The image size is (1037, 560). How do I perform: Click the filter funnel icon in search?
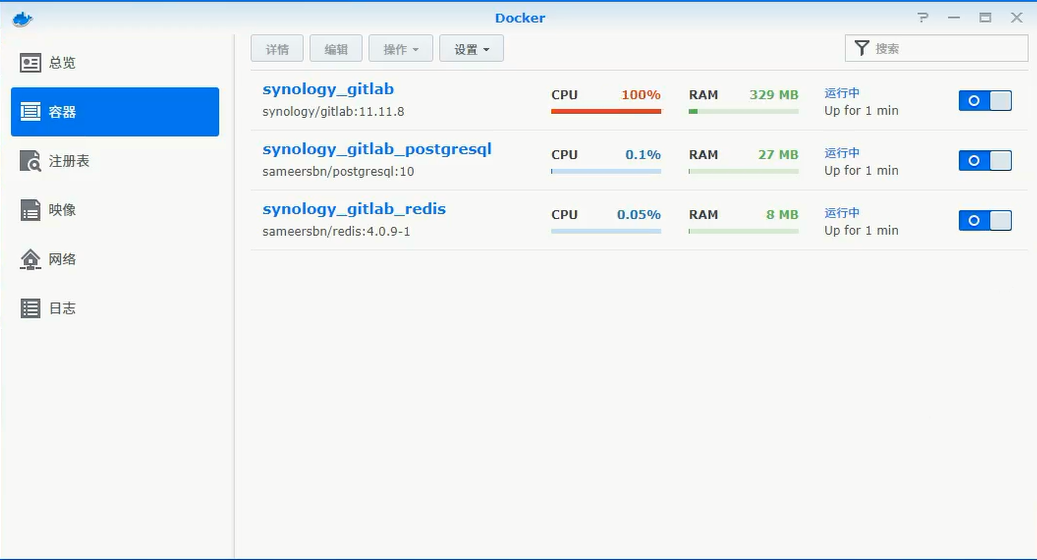coord(862,48)
